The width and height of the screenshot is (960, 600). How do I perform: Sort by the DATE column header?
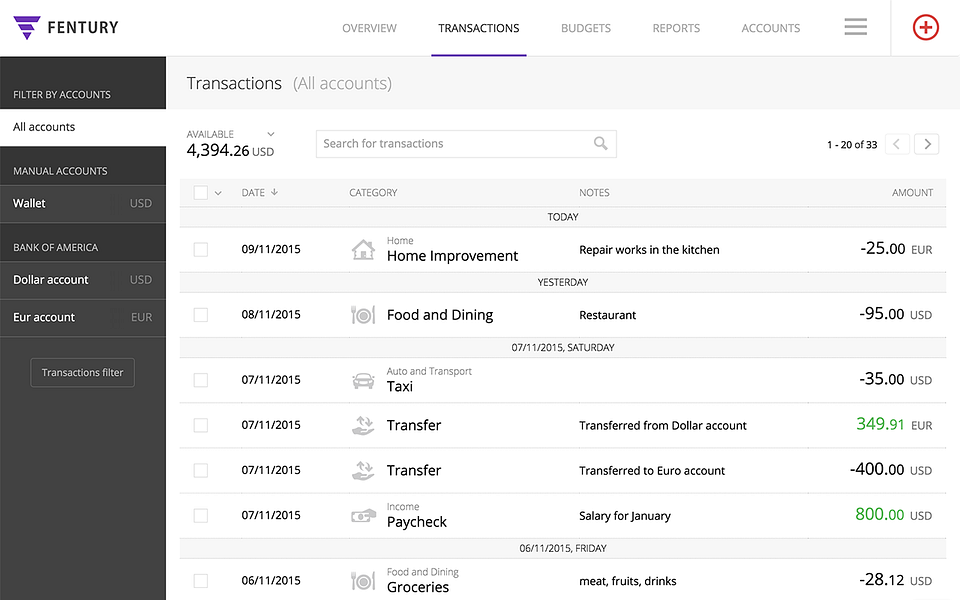tap(253, 192)
